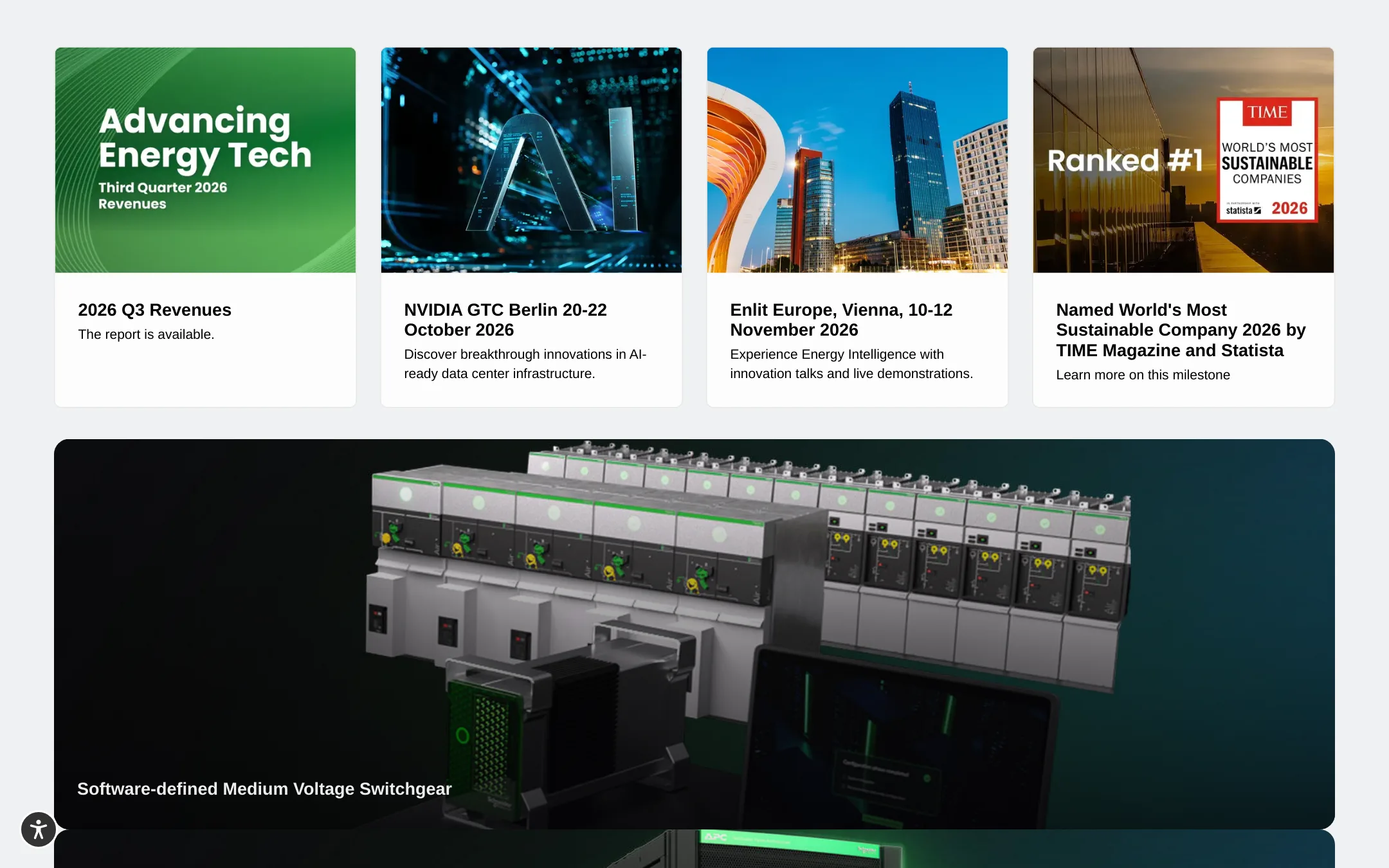1389x868 pixels.
Task: Click 'Discover breakthrough innovations in AI-ready' description
Action: pos(525,364)
